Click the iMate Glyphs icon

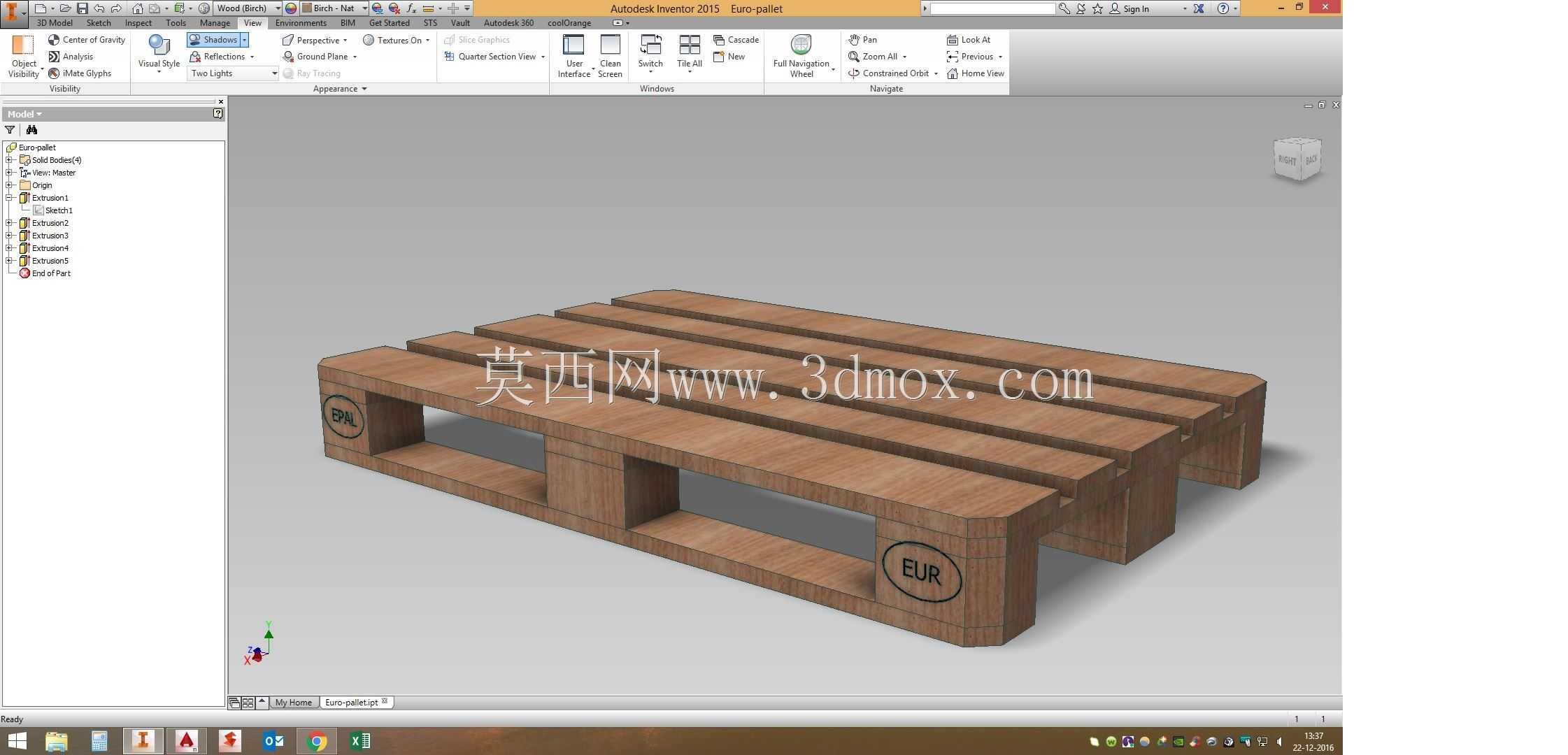pyautogui.click(x=54, y=73)
